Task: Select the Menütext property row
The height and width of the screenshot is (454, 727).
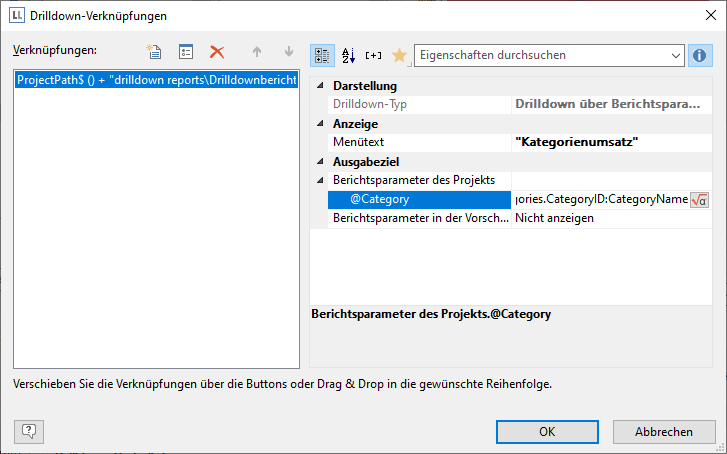Action: [420, 142]
